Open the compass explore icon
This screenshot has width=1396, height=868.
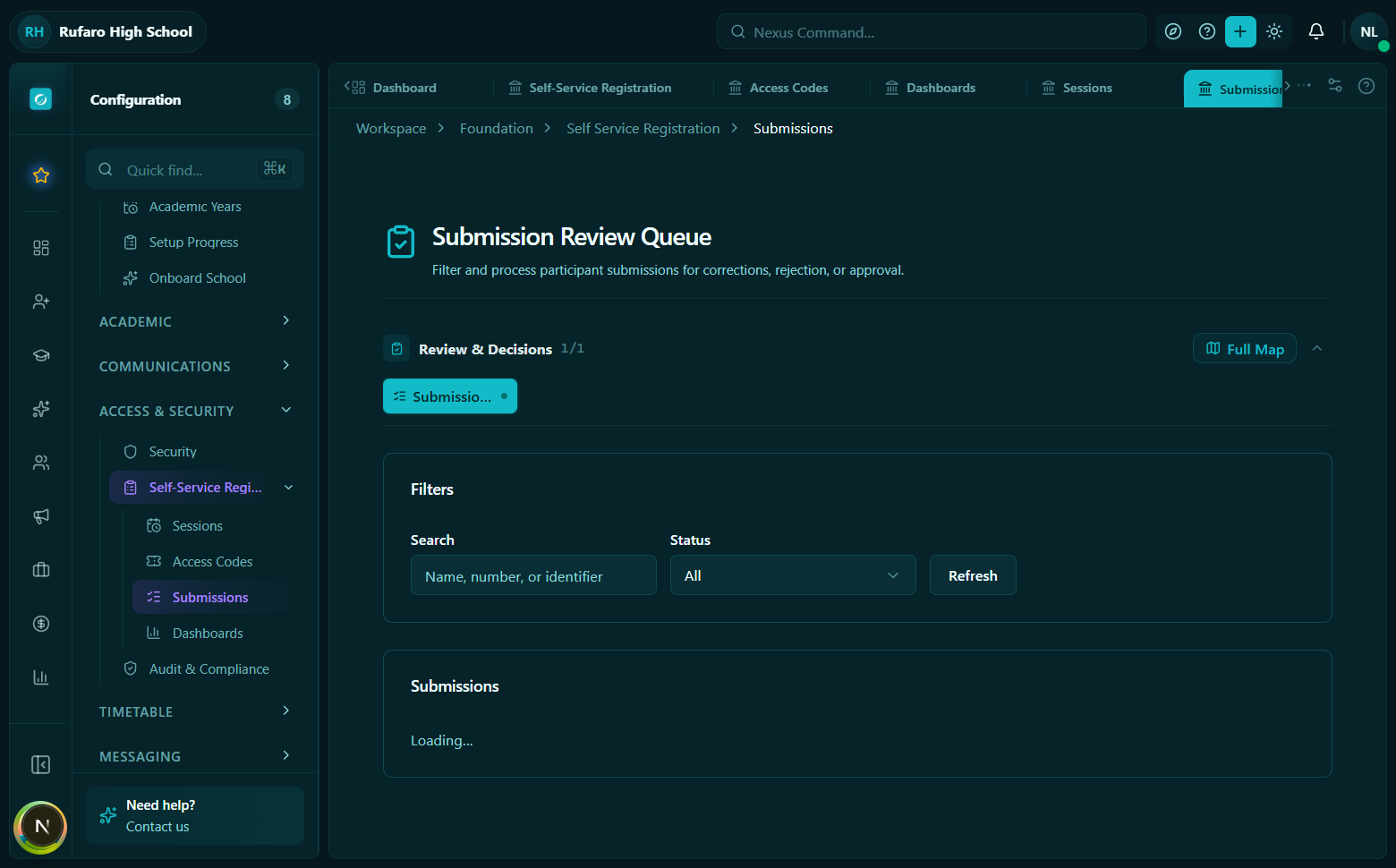[x=1173, y=31]
